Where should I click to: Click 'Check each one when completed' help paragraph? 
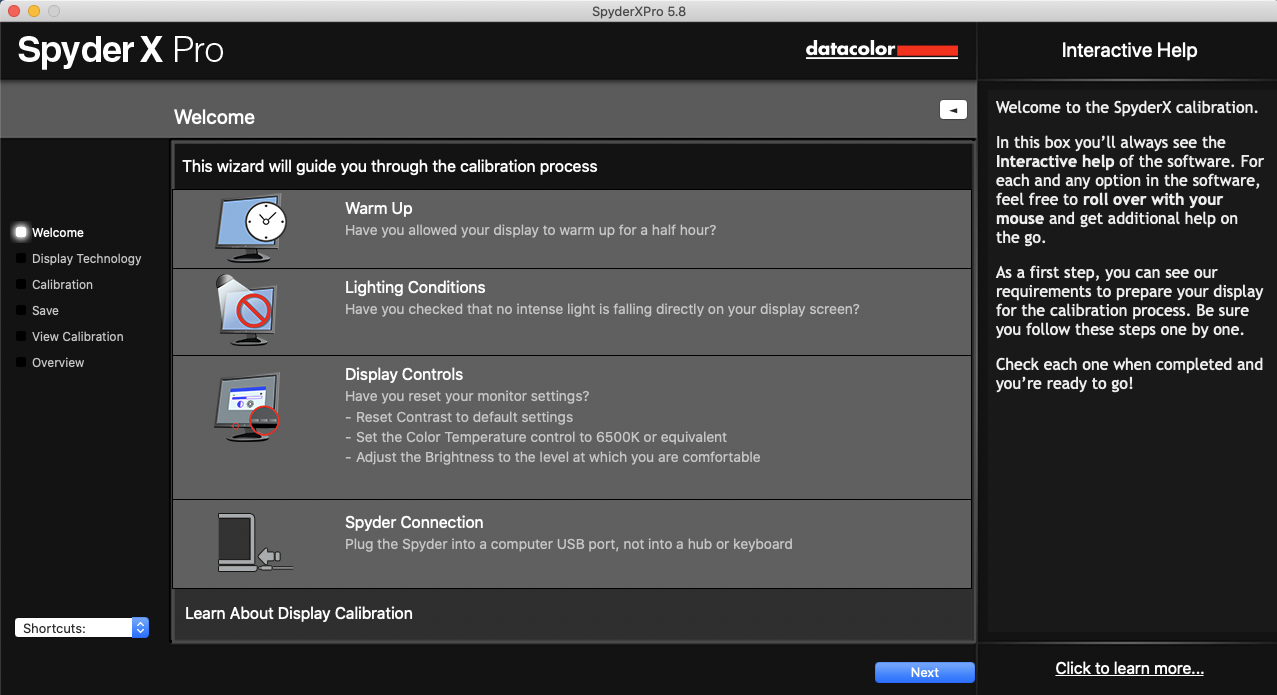pos(1129,374)
